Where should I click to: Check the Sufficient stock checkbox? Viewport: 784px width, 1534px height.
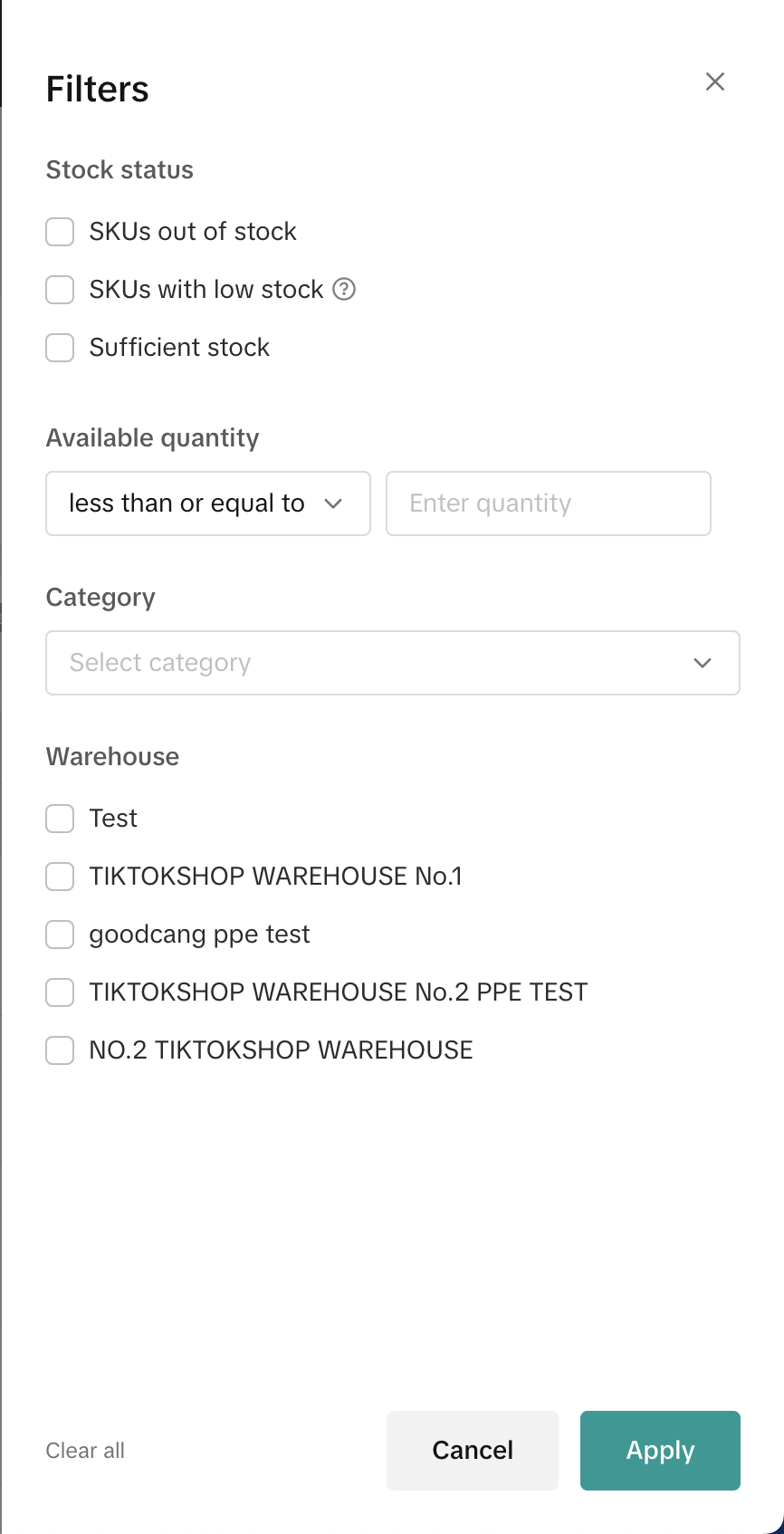click(60, 348)
